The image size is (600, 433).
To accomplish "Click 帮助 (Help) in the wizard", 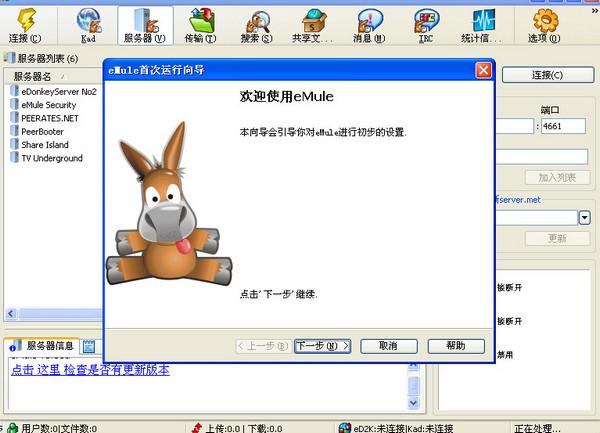I will (456, 346).
